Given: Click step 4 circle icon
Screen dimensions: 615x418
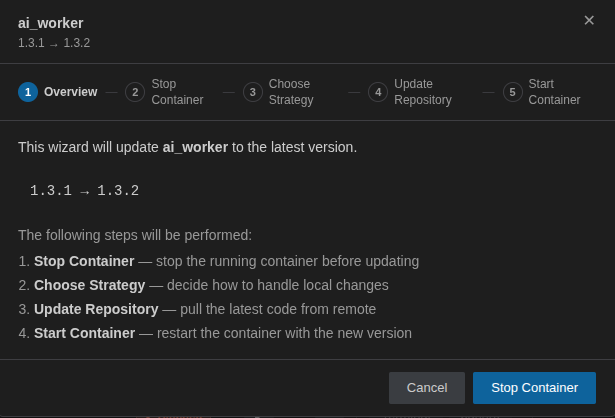Looking at the screenshot, I should [x=378, y=92].
